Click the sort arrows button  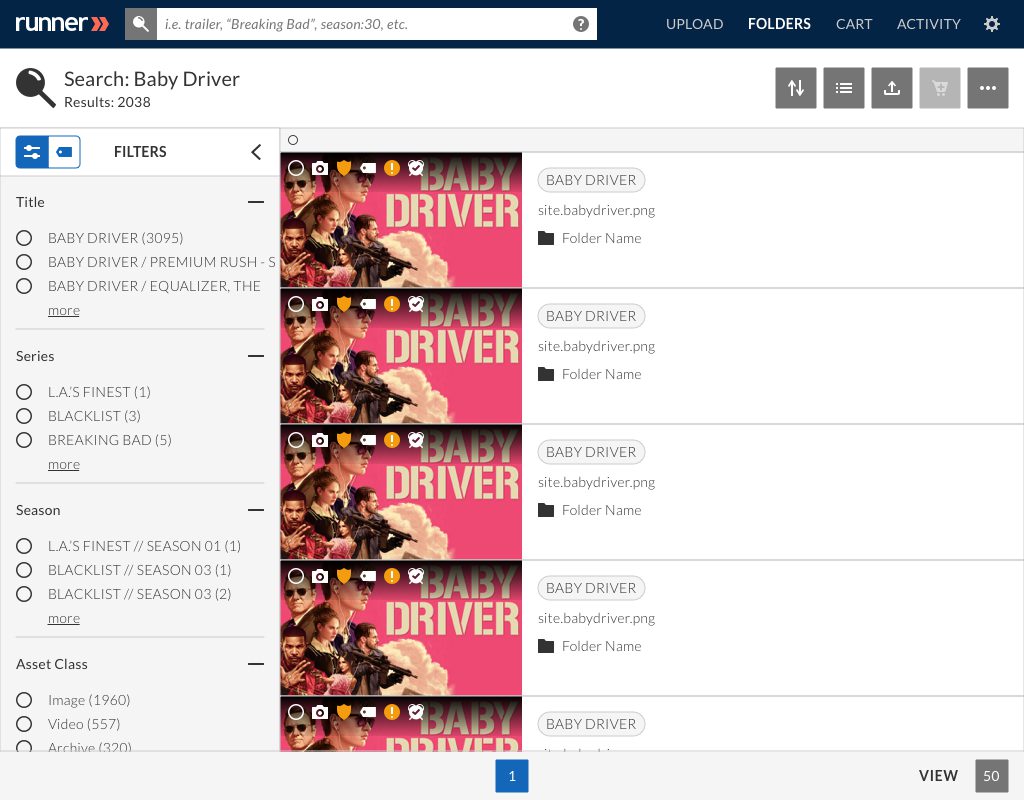[795, 88]
